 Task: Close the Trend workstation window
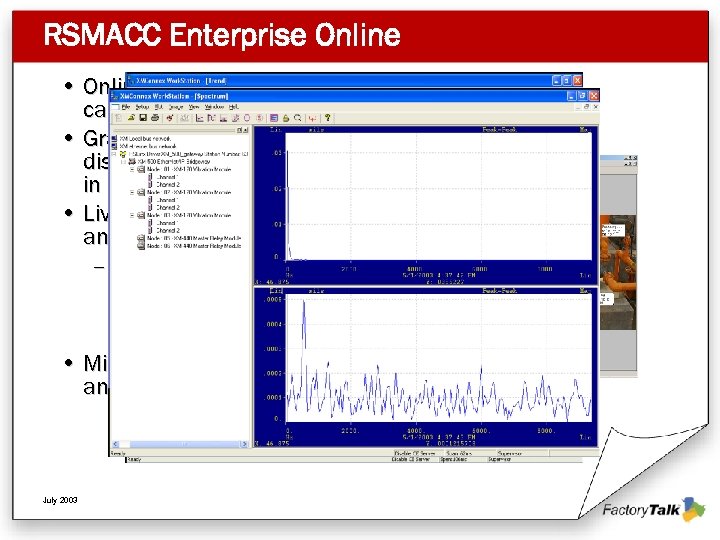click(578, 80)
